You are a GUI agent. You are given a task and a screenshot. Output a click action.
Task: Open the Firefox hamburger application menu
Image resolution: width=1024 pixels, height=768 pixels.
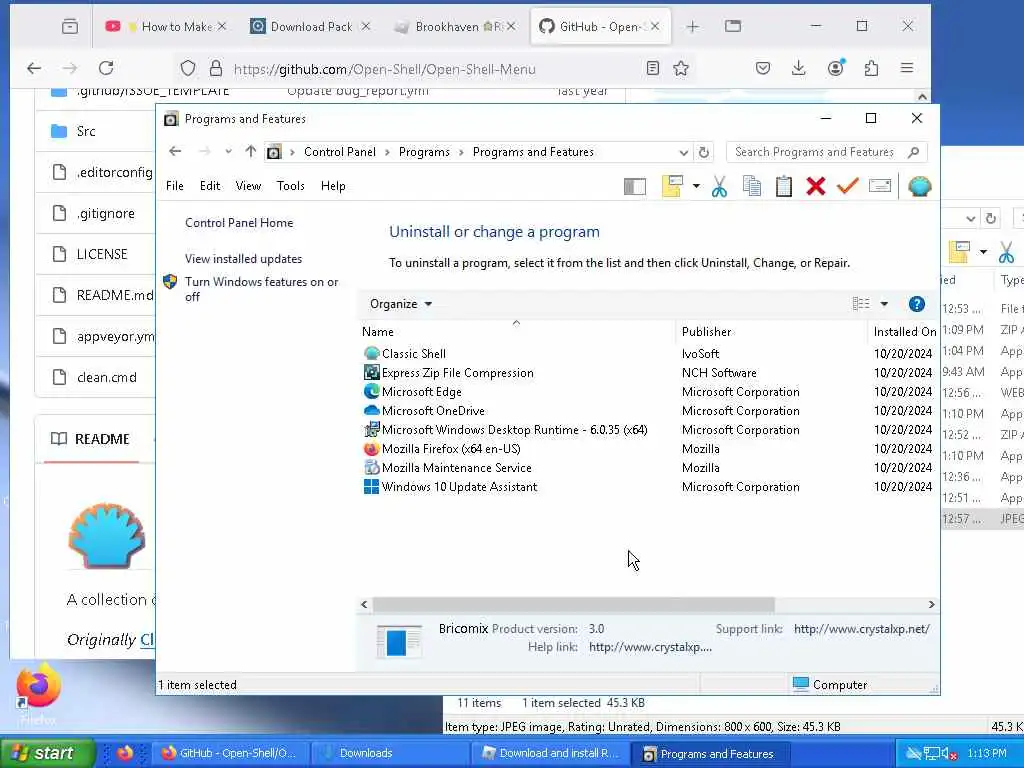point(906,68)
